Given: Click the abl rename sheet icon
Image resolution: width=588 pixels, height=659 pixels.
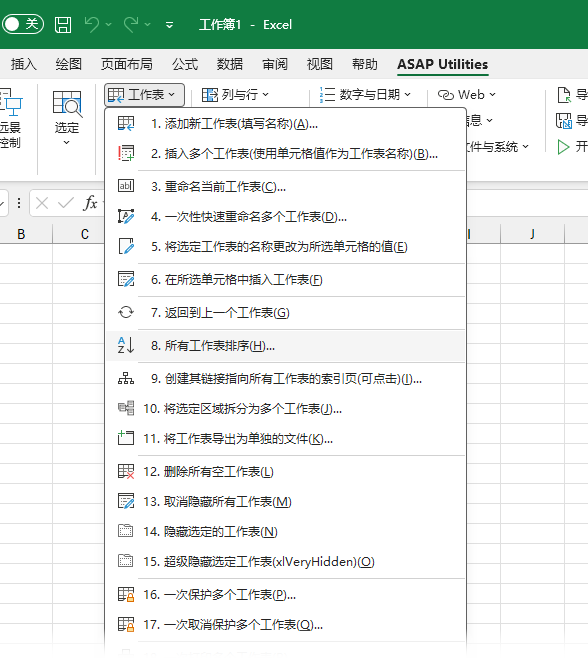Looking at the screenshot, I should [126, 186].
